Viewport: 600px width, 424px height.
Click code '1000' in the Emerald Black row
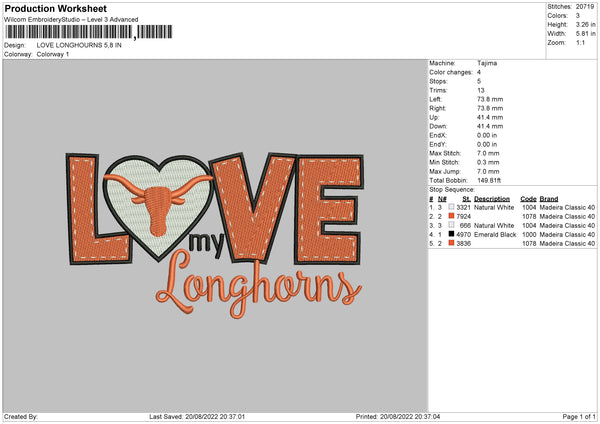(x=529, y=235)
